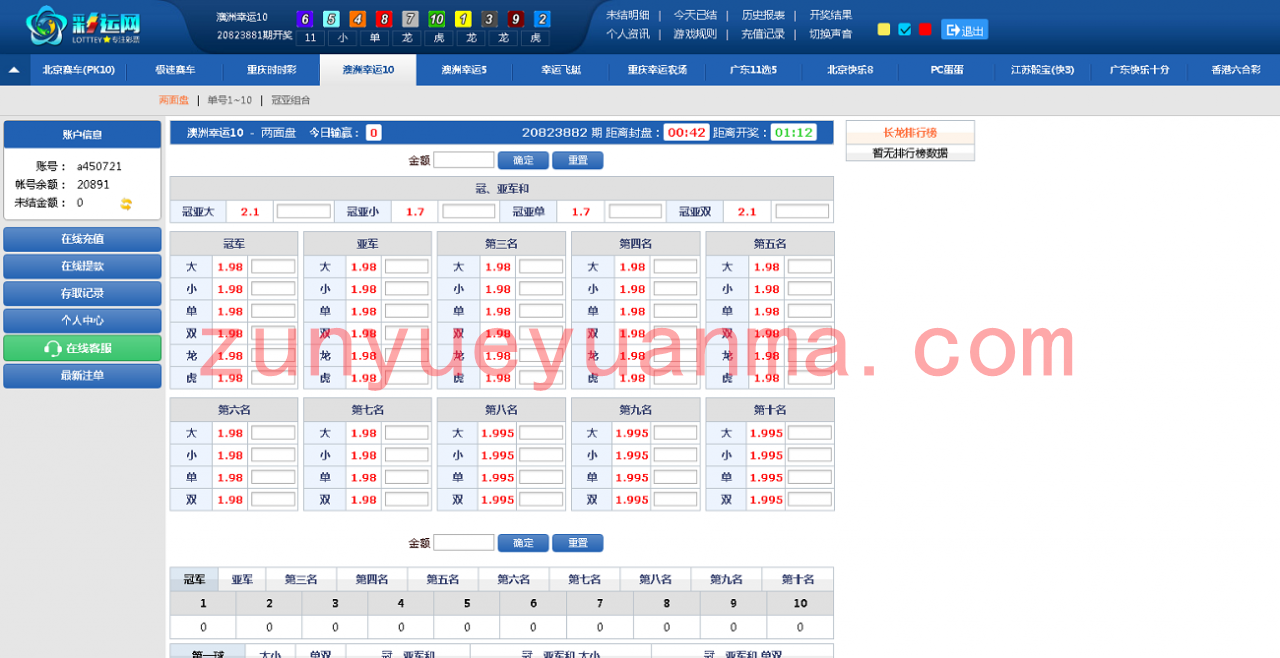The image size is (1280, 658).
Task: Open the 未结明细 link
Action: [x=627, y=15]
